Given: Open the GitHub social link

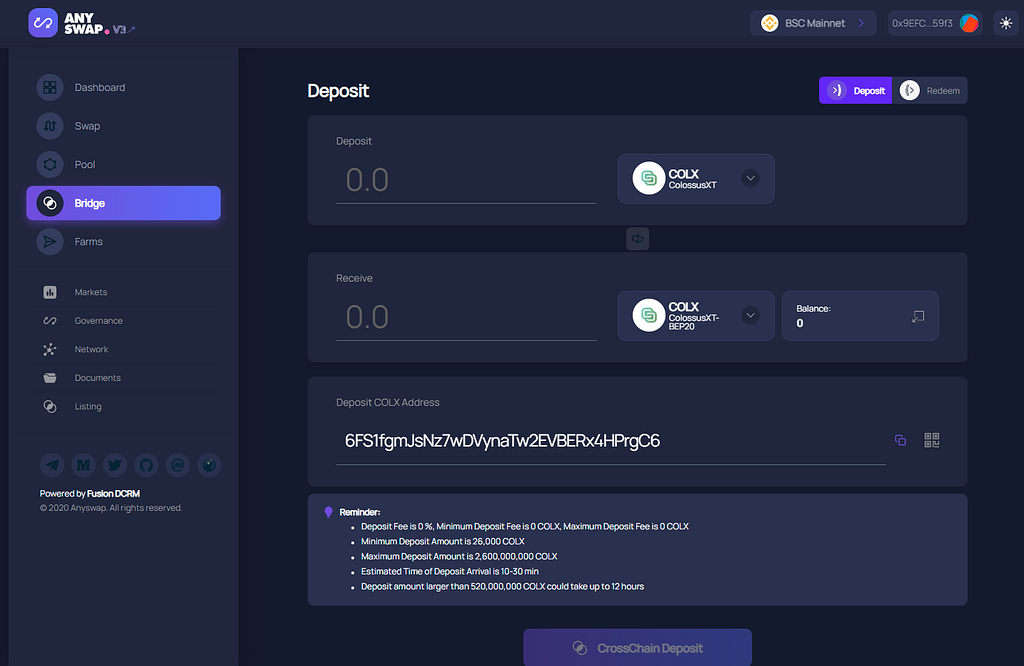Looking at the screenshot, I should click(146, 465).
